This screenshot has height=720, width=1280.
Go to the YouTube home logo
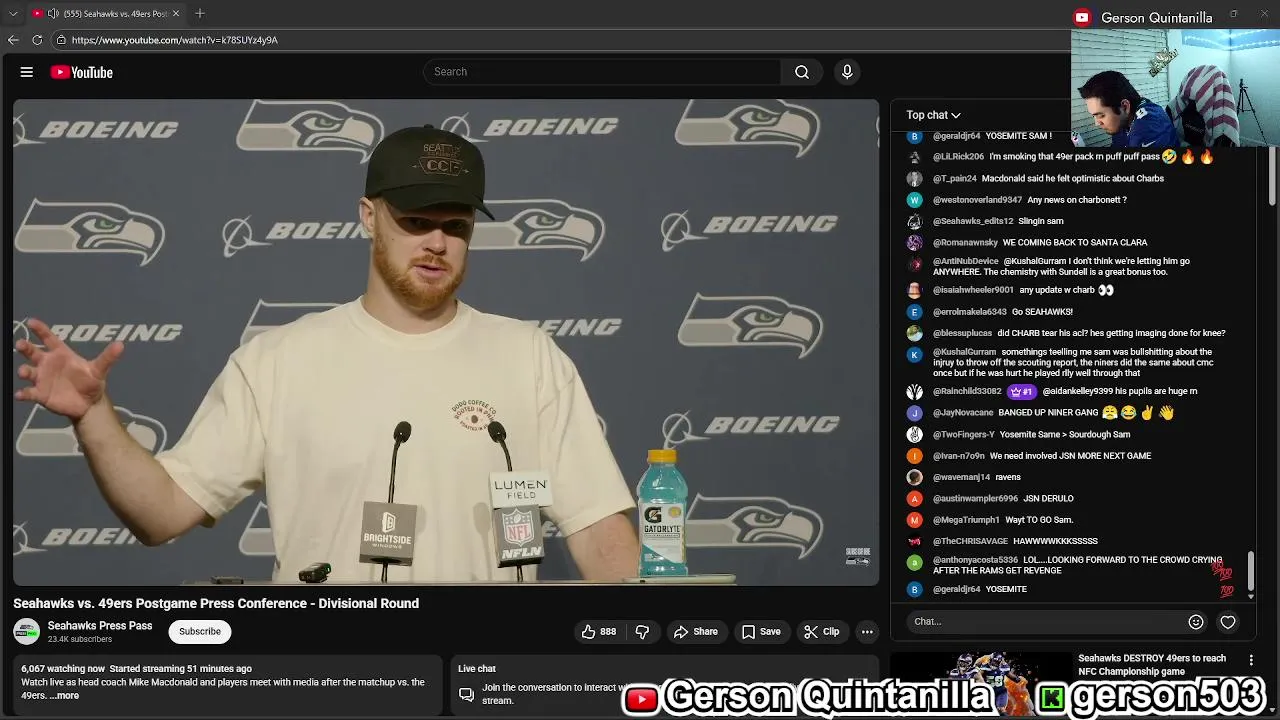(x=82, y=72)
